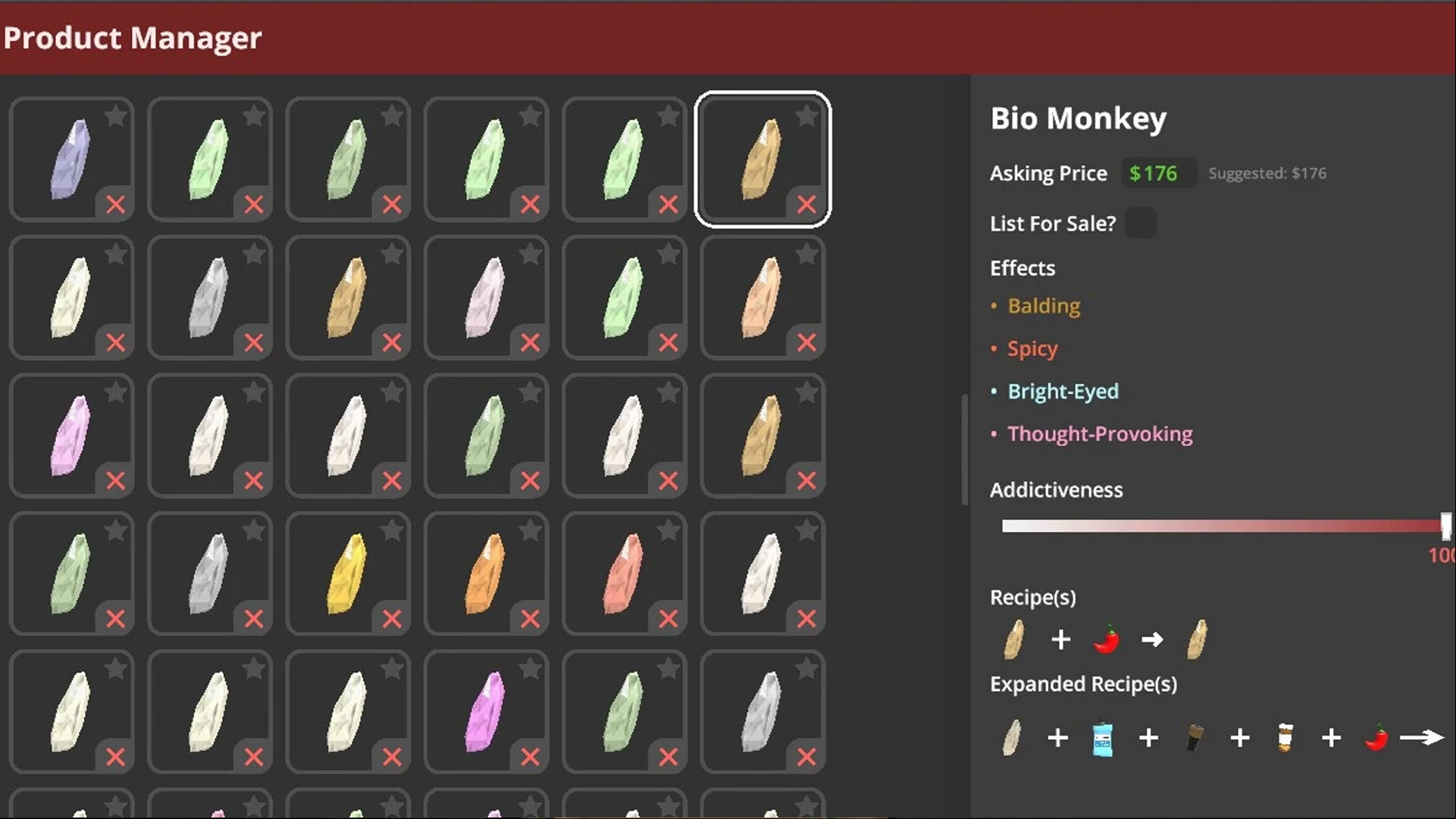Click the Bright-Eyed effect label
This screenshot has height=819, width=1456.
[x=1063, y=392]
